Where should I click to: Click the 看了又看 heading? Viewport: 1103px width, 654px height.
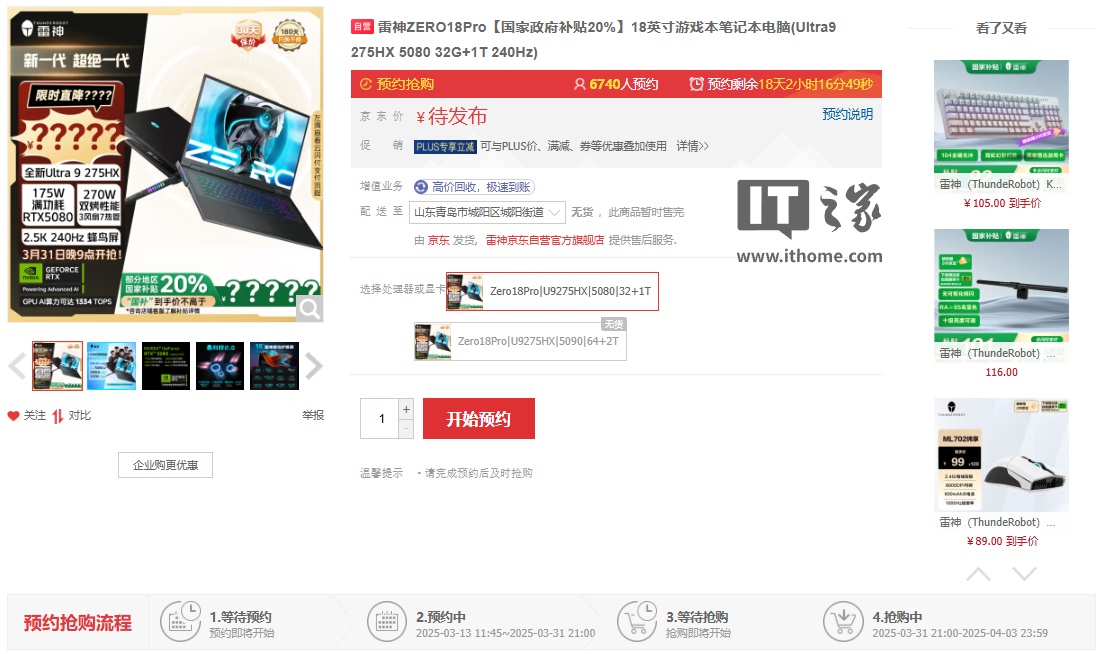tap(1002, 28)
